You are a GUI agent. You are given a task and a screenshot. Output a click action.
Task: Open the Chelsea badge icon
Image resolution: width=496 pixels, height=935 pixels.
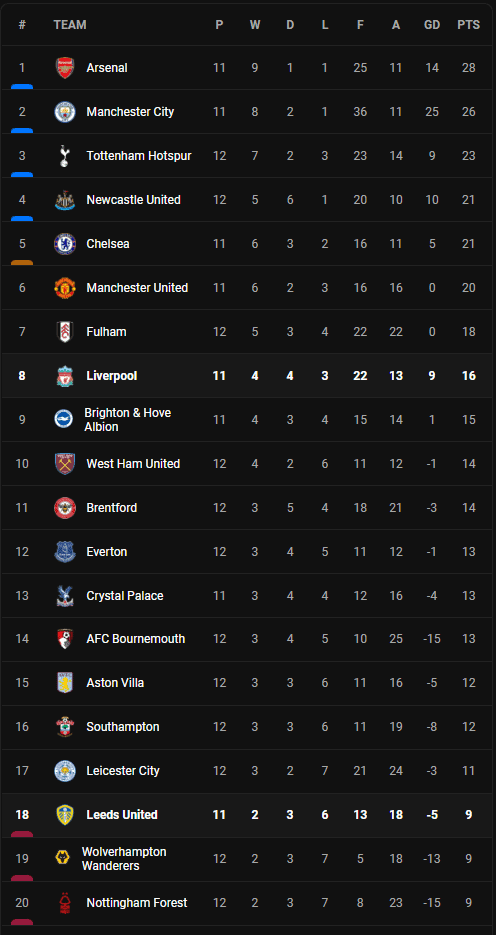(65, 244)
